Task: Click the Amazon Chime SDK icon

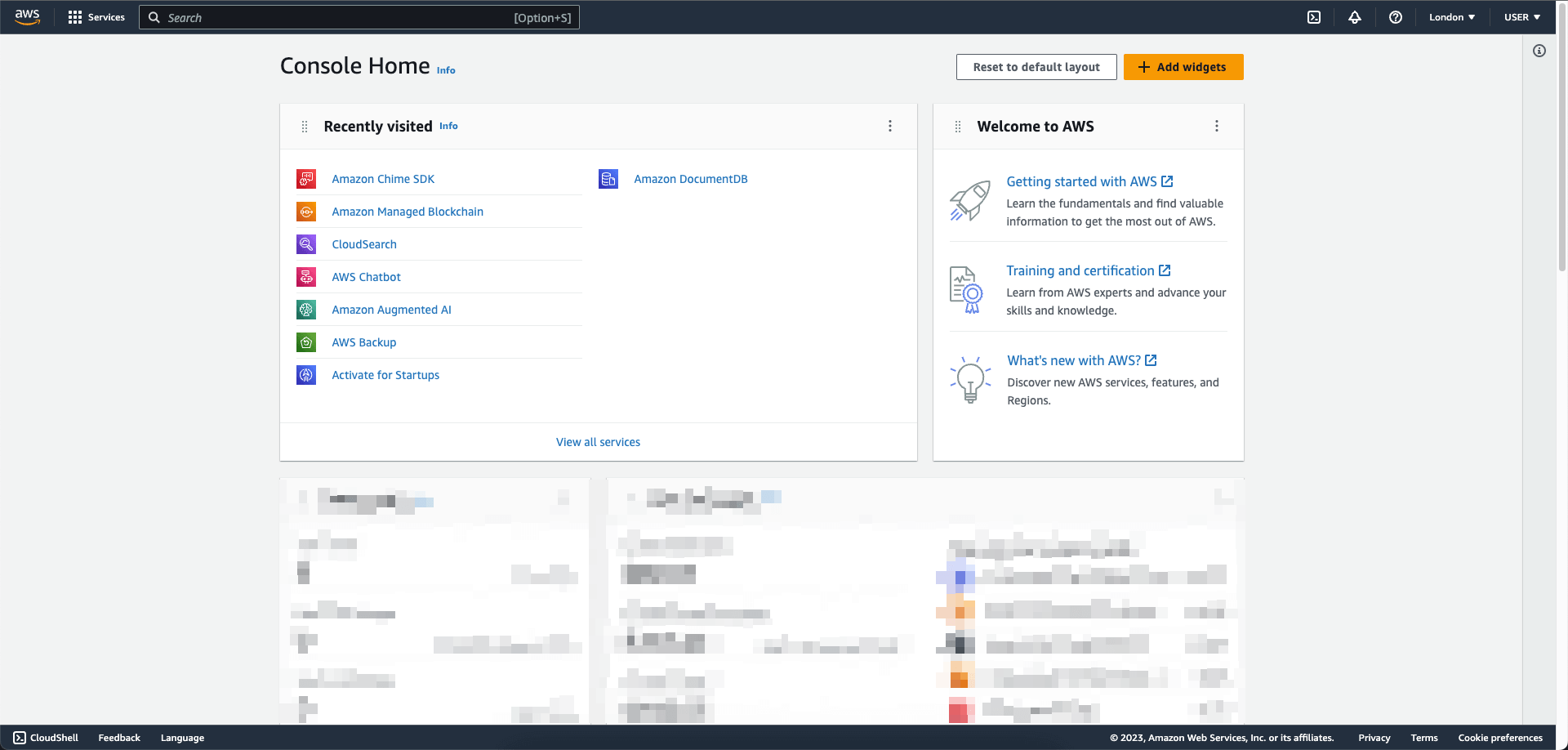Action: click(306, 179)
